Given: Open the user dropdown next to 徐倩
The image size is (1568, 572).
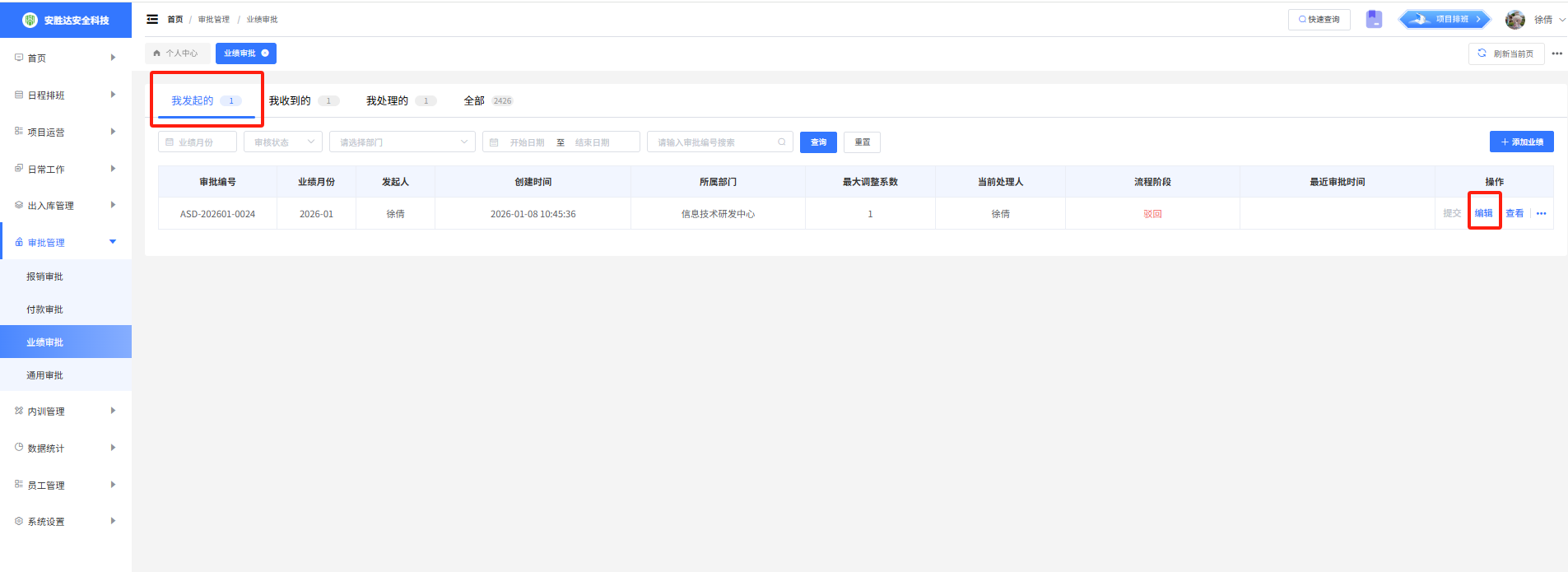Looking at the screenshot, I should point(1562,20).
